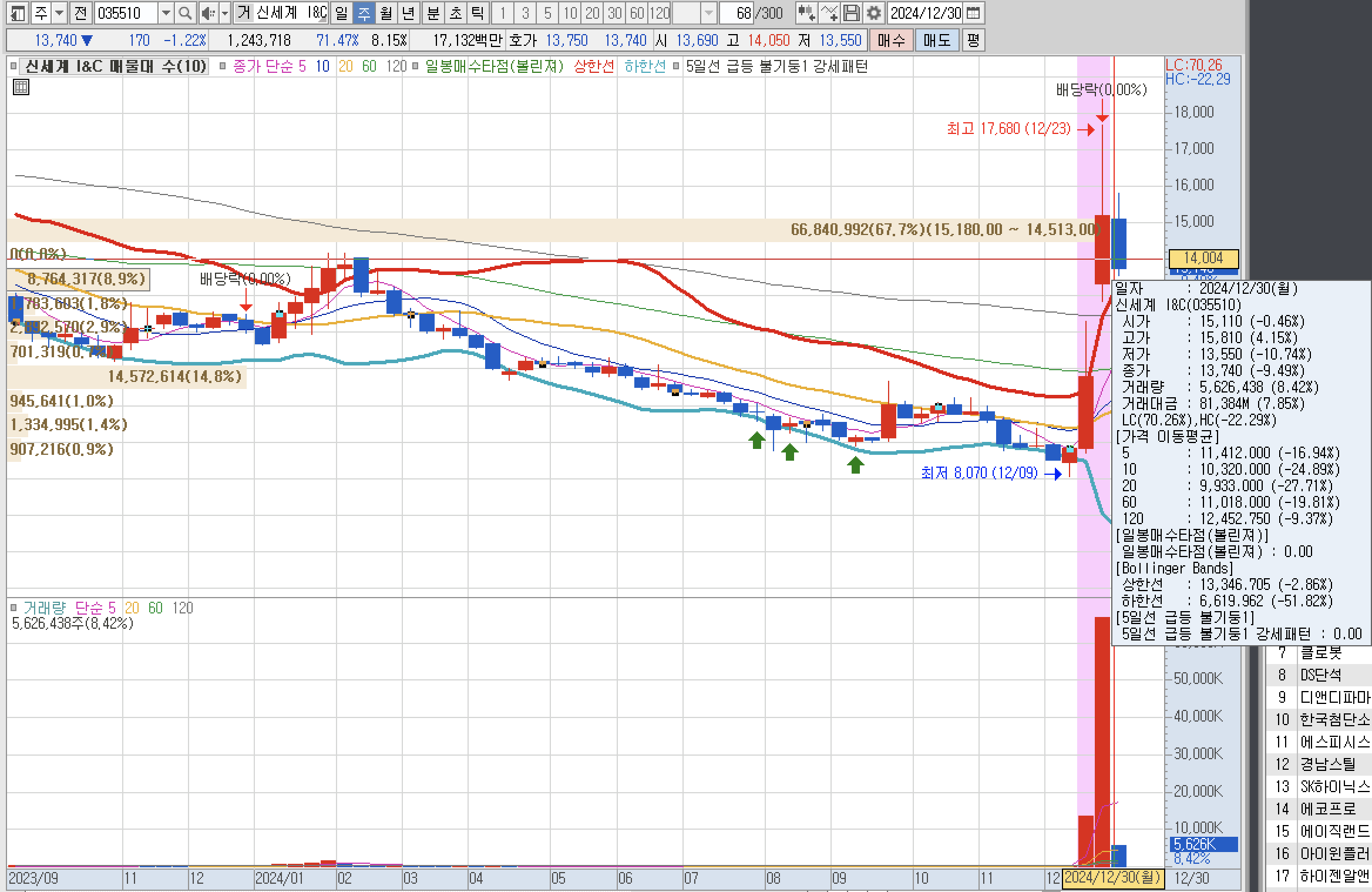Open the add candlestick chart icon

tap(807, 13)
